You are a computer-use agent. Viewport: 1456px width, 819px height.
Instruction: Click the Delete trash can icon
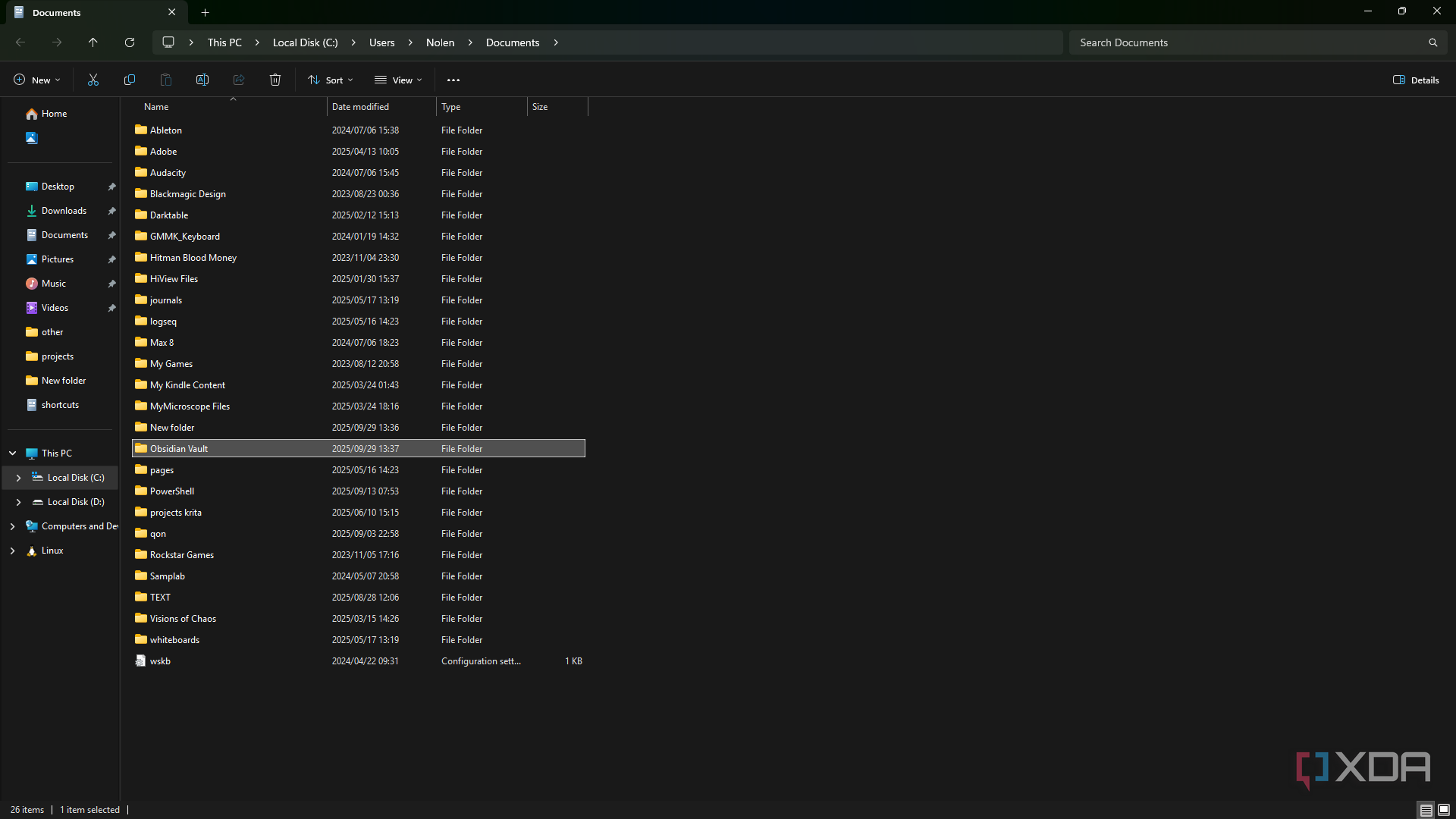pos(275,80)
